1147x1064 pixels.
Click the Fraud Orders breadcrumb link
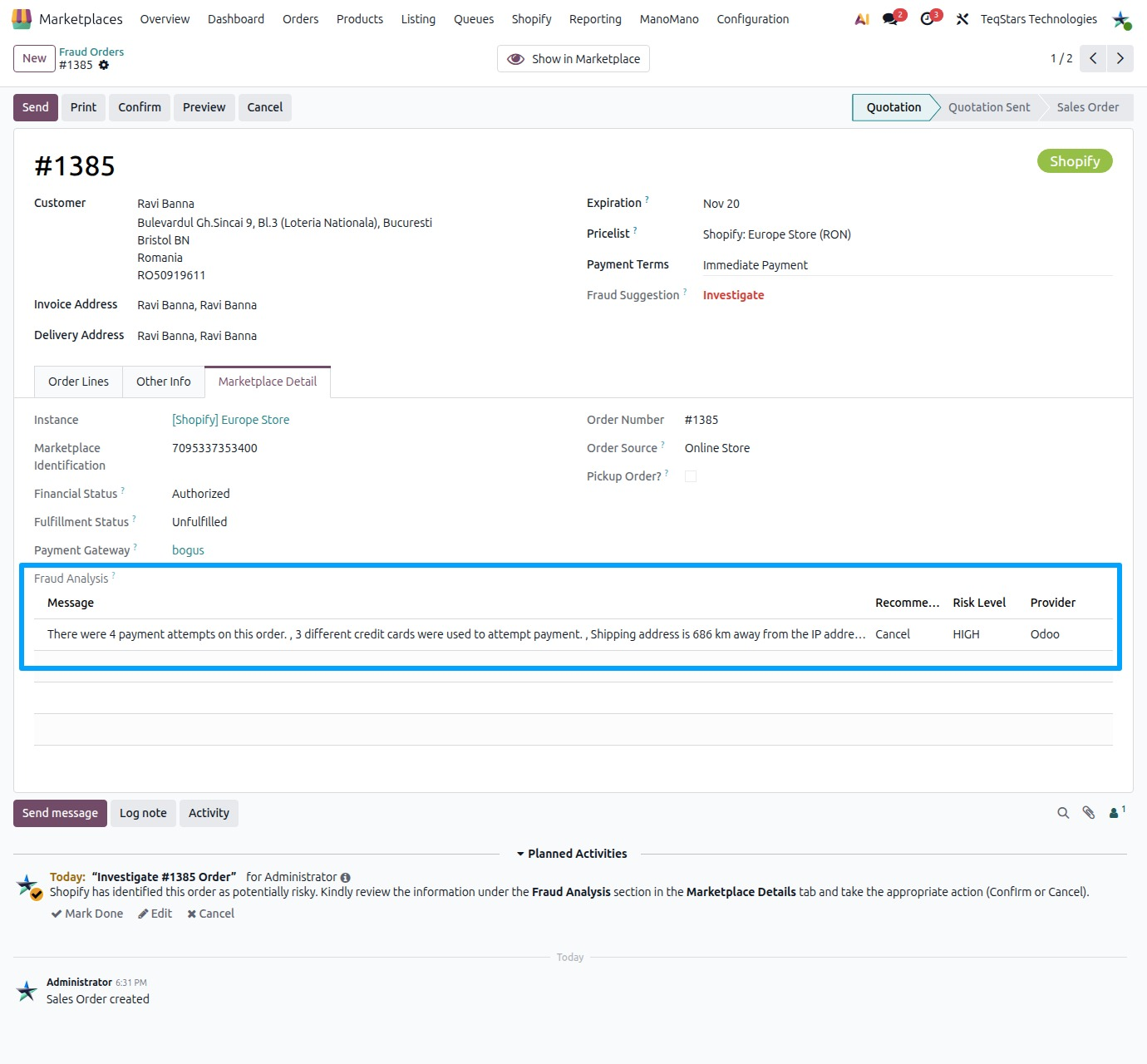[x=91, y=52]
